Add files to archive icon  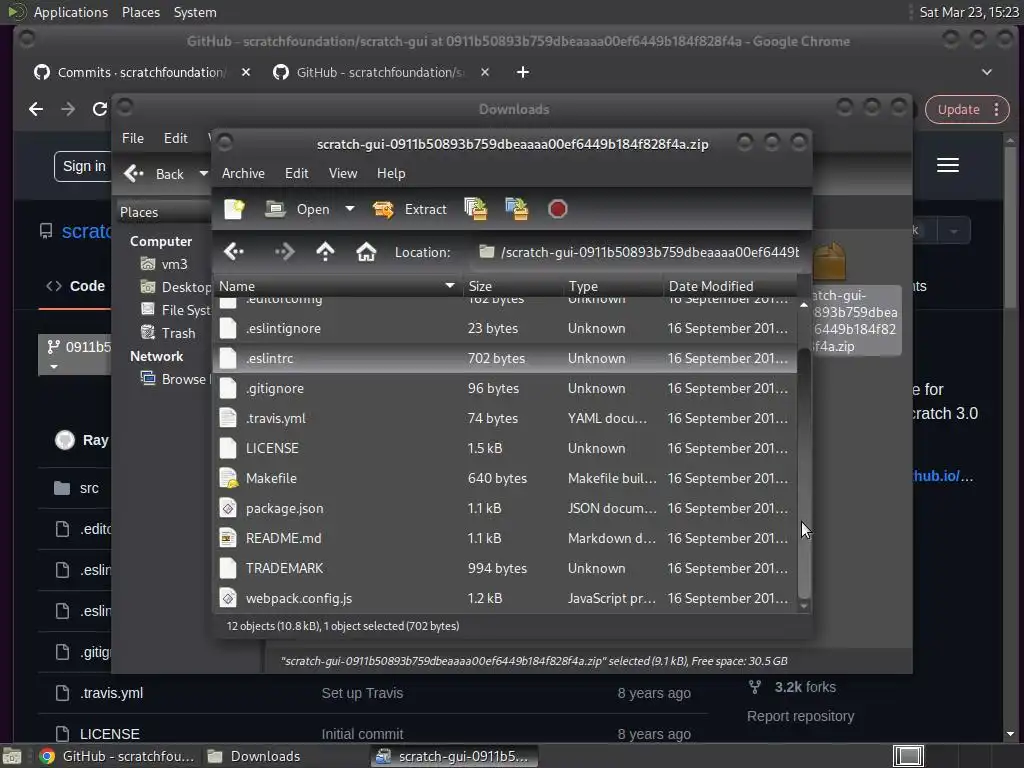point(475,209)
